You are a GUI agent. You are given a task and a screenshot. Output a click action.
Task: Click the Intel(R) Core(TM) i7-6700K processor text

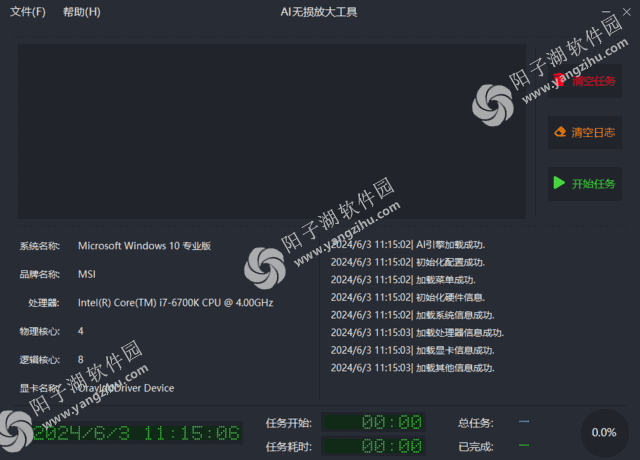pyautogui.click(x=176, y=303)
